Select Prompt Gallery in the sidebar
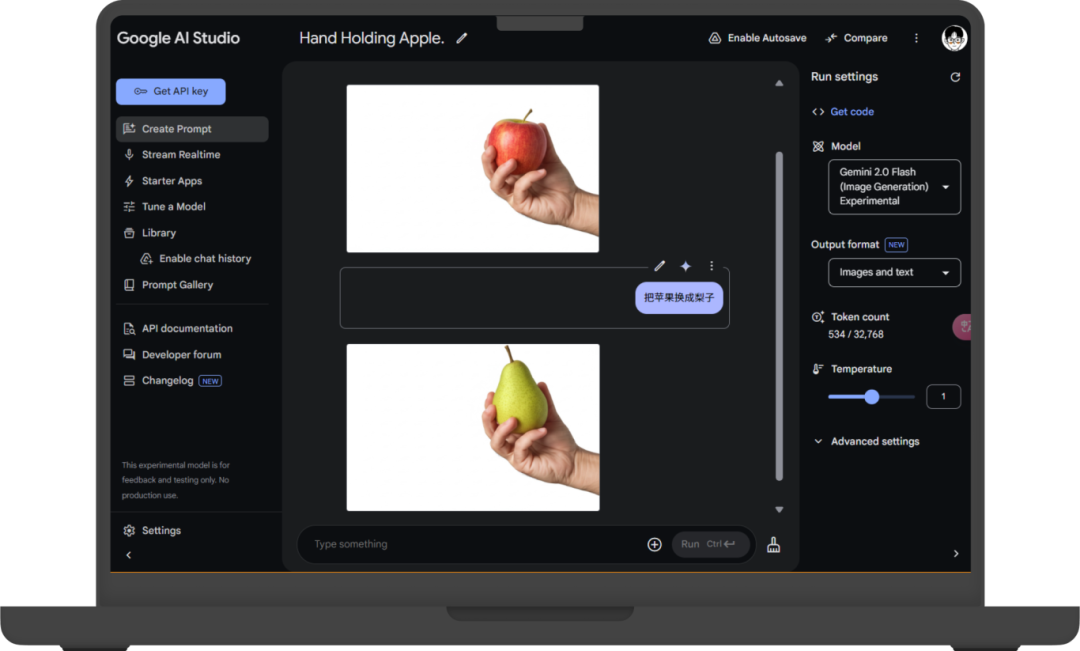This screenshot has width=1080, height=651. 177,285
